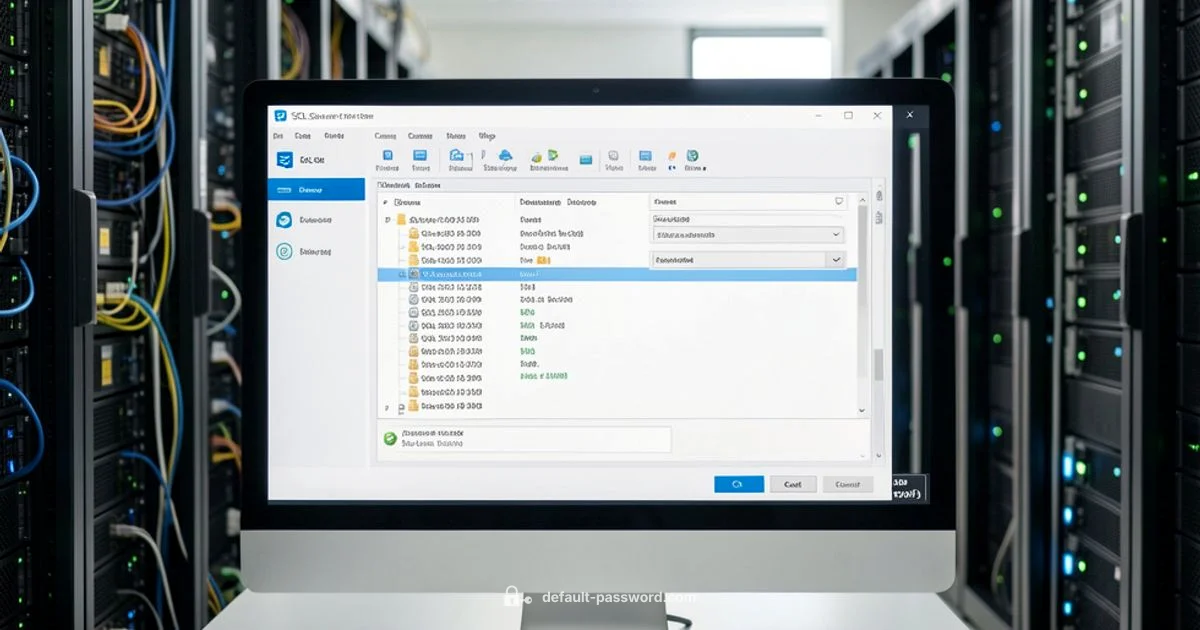Image resolution: width=1200 pixels, height=630 pixels.
Task: Click the leftmost blue square toolbar icon
Action: coord(388,156)
